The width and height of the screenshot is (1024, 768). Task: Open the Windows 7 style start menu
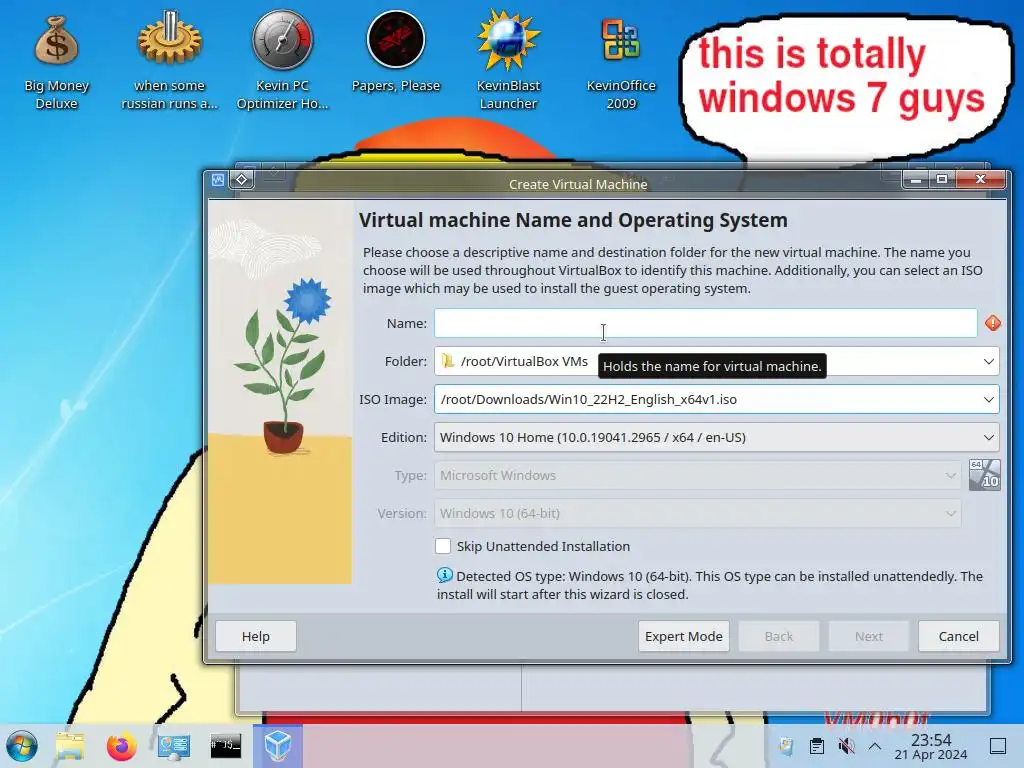click(22, 745)
